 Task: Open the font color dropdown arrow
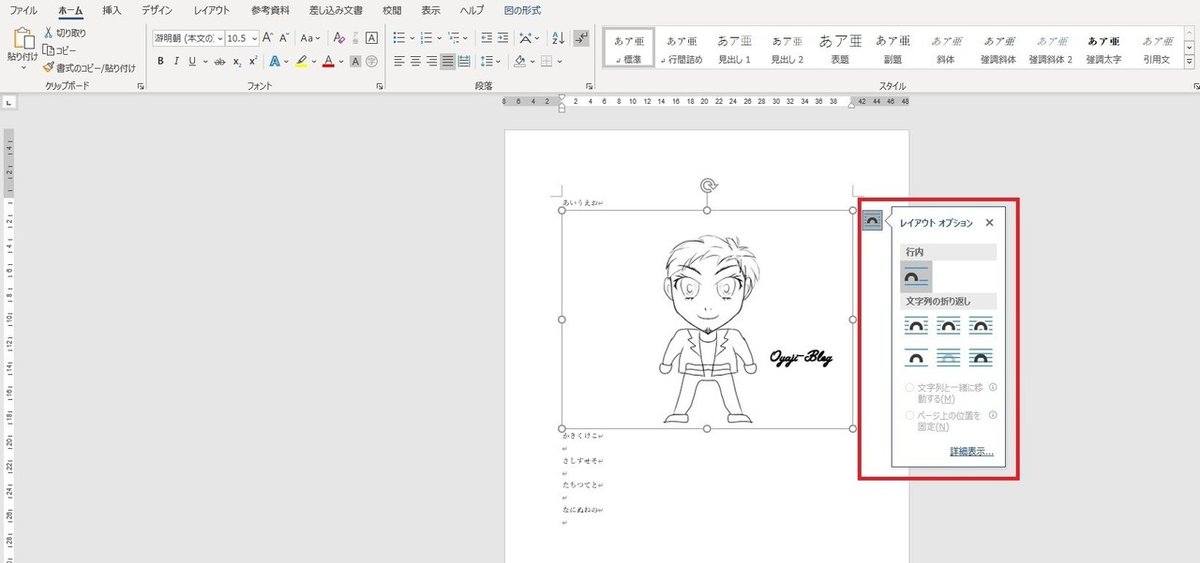pyautogui.click(x=341, y=61)
